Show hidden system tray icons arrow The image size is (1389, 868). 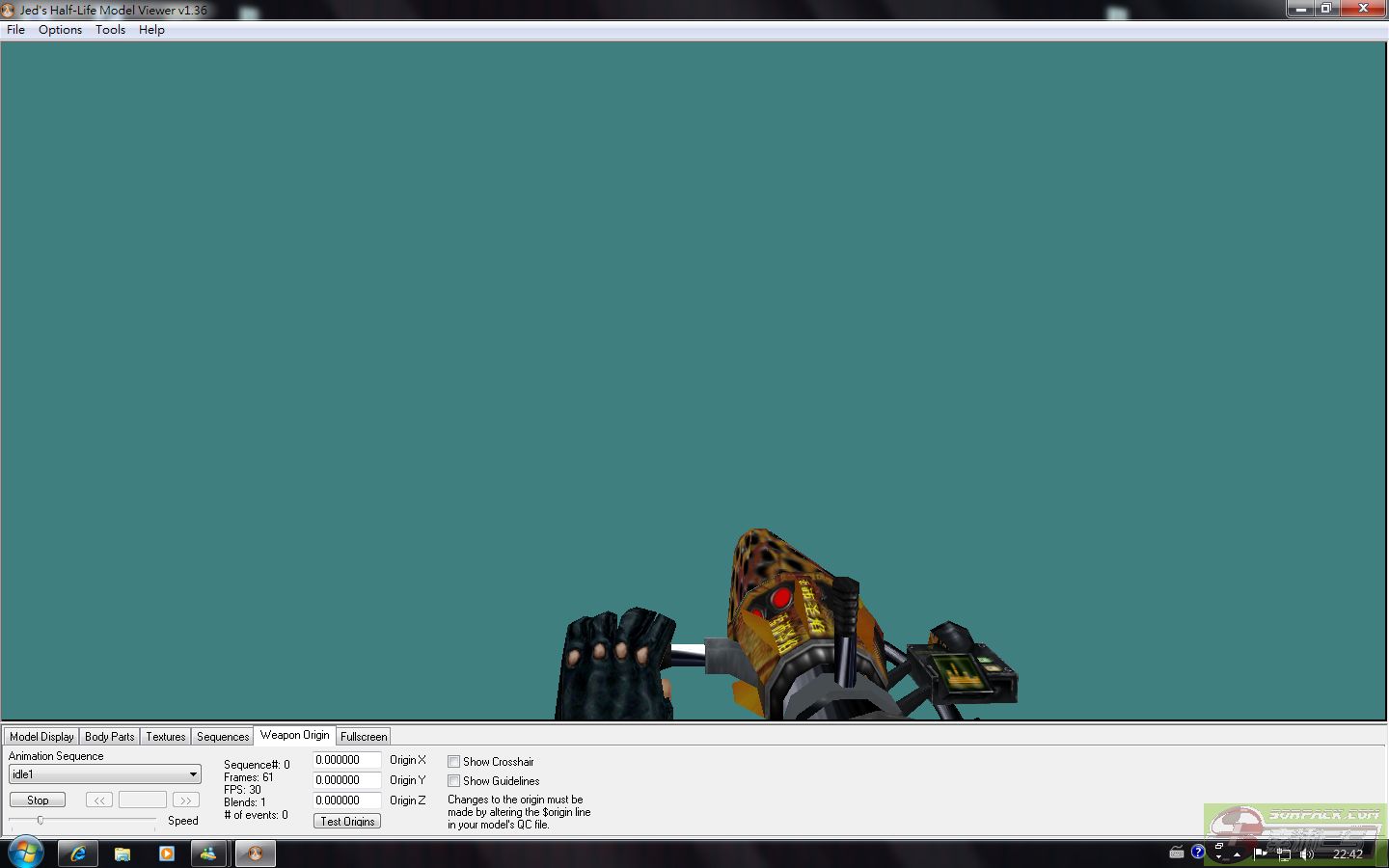(1237, 854)
